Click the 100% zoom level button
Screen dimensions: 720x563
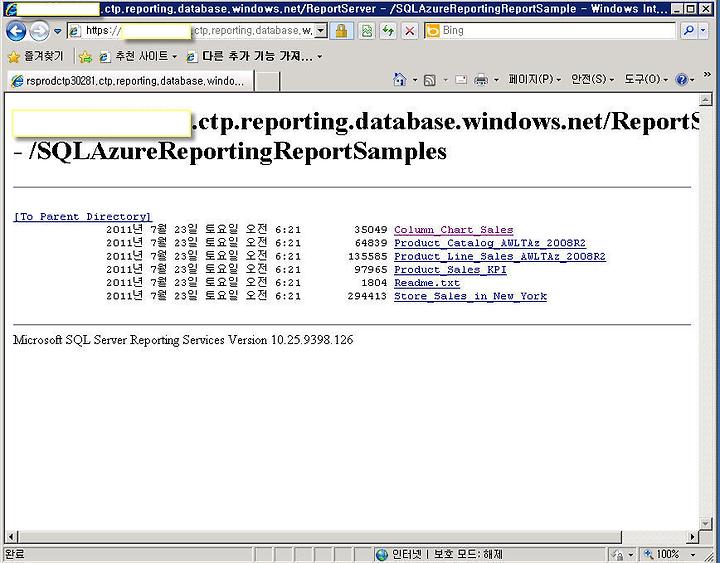[x=661, y=555]
